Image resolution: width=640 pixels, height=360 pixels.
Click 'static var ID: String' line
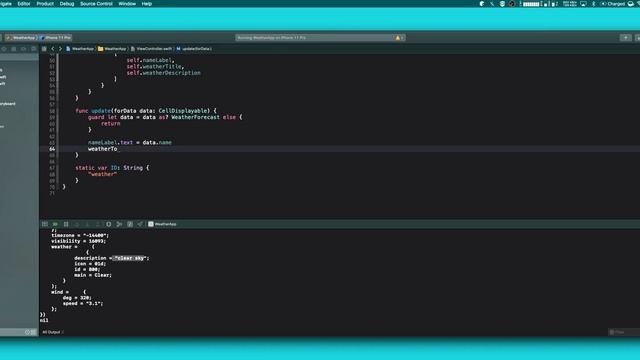pyautogui.click(x=112, y=168)
